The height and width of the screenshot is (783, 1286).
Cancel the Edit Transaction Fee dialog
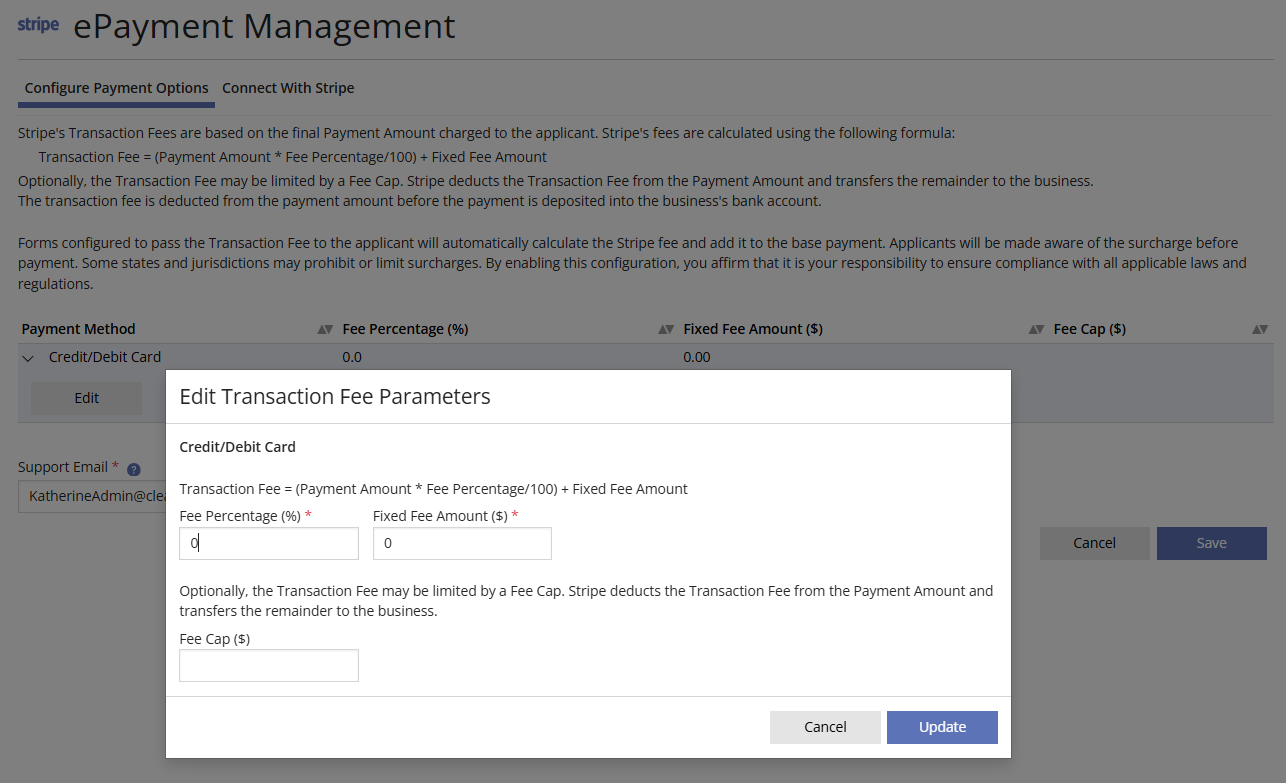pyautogui.click(x=825, y=727)
